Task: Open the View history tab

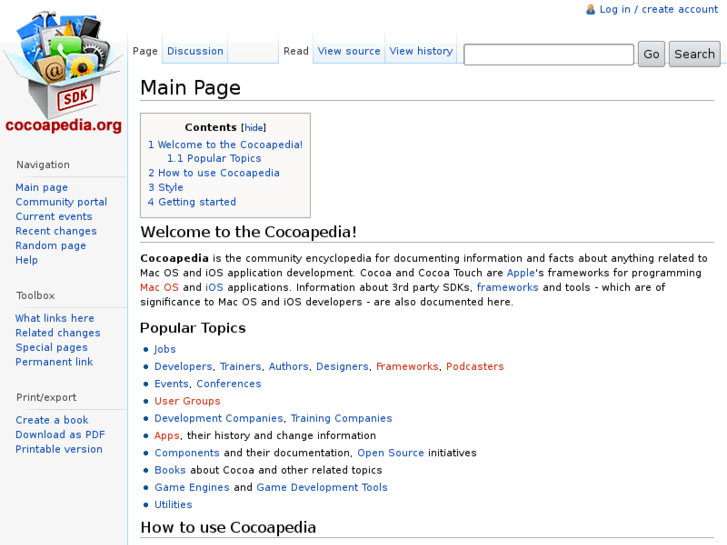Action: point(421,51)
